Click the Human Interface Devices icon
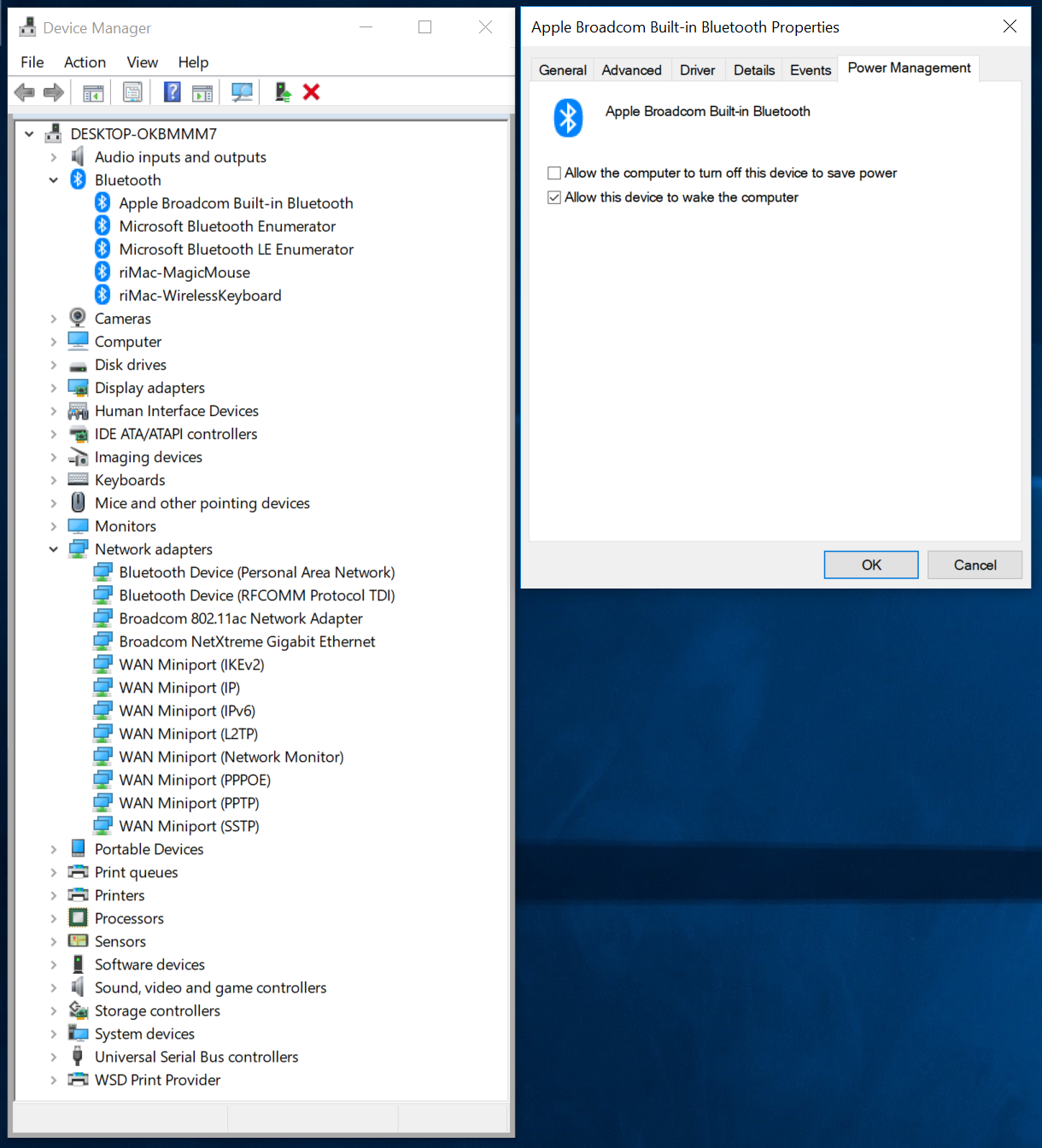This screenshot has width=1042, height=1148. point(78,410)
